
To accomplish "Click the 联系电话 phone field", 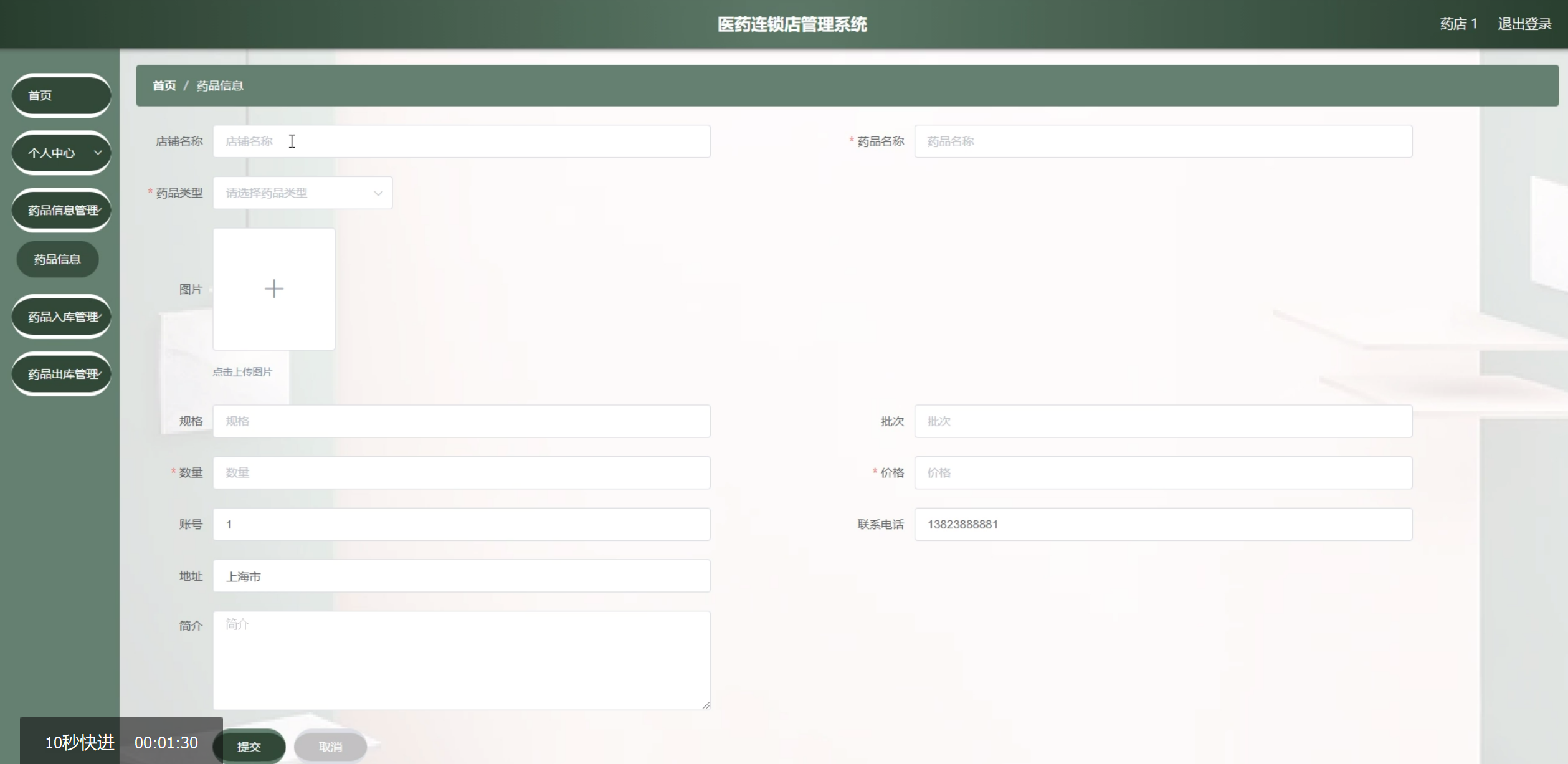I will tap(1162, 524).
